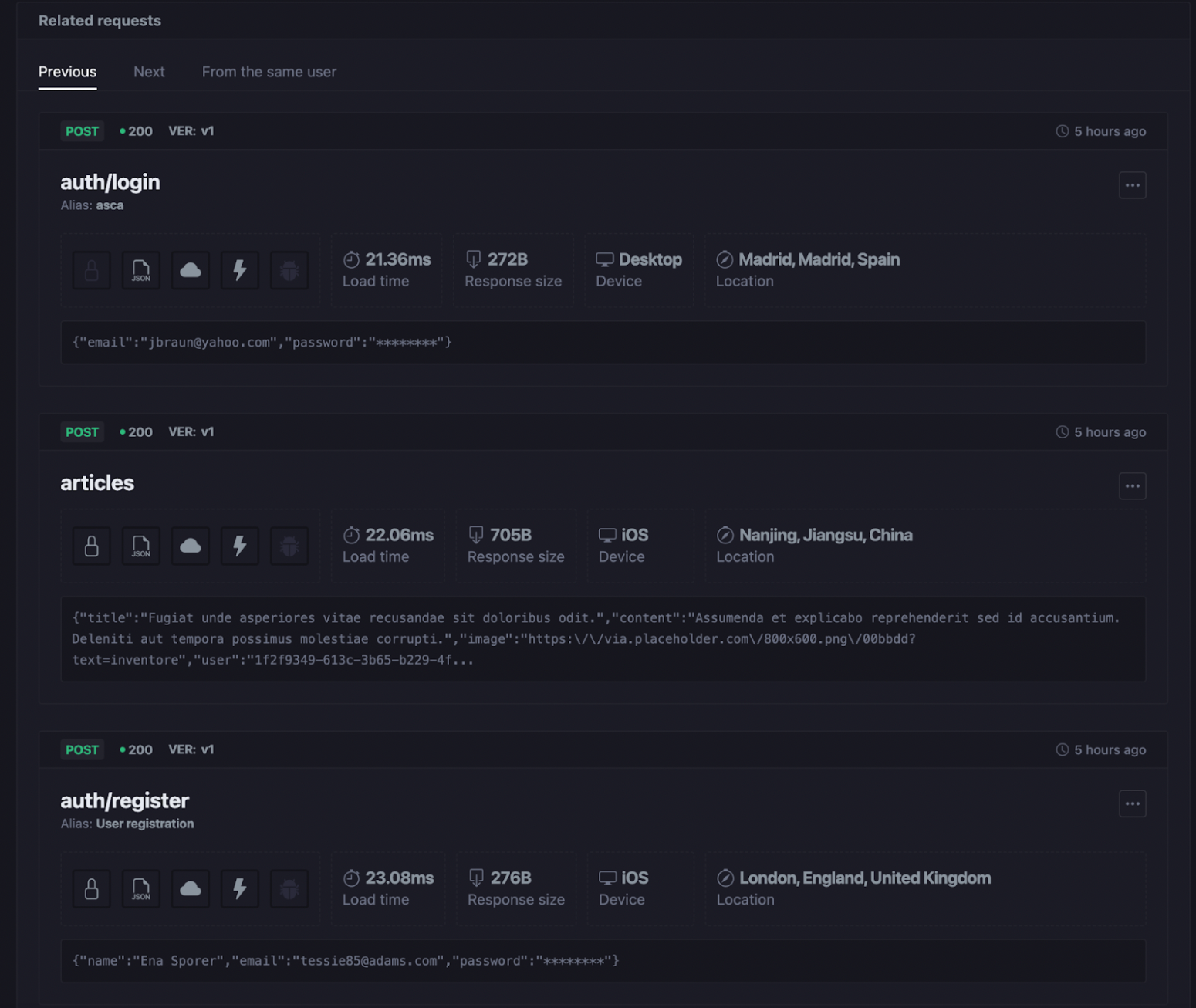Select the Previous tab
Image resolution: width=1196 pixels, height=1008 pixels.
coord(68,72)
